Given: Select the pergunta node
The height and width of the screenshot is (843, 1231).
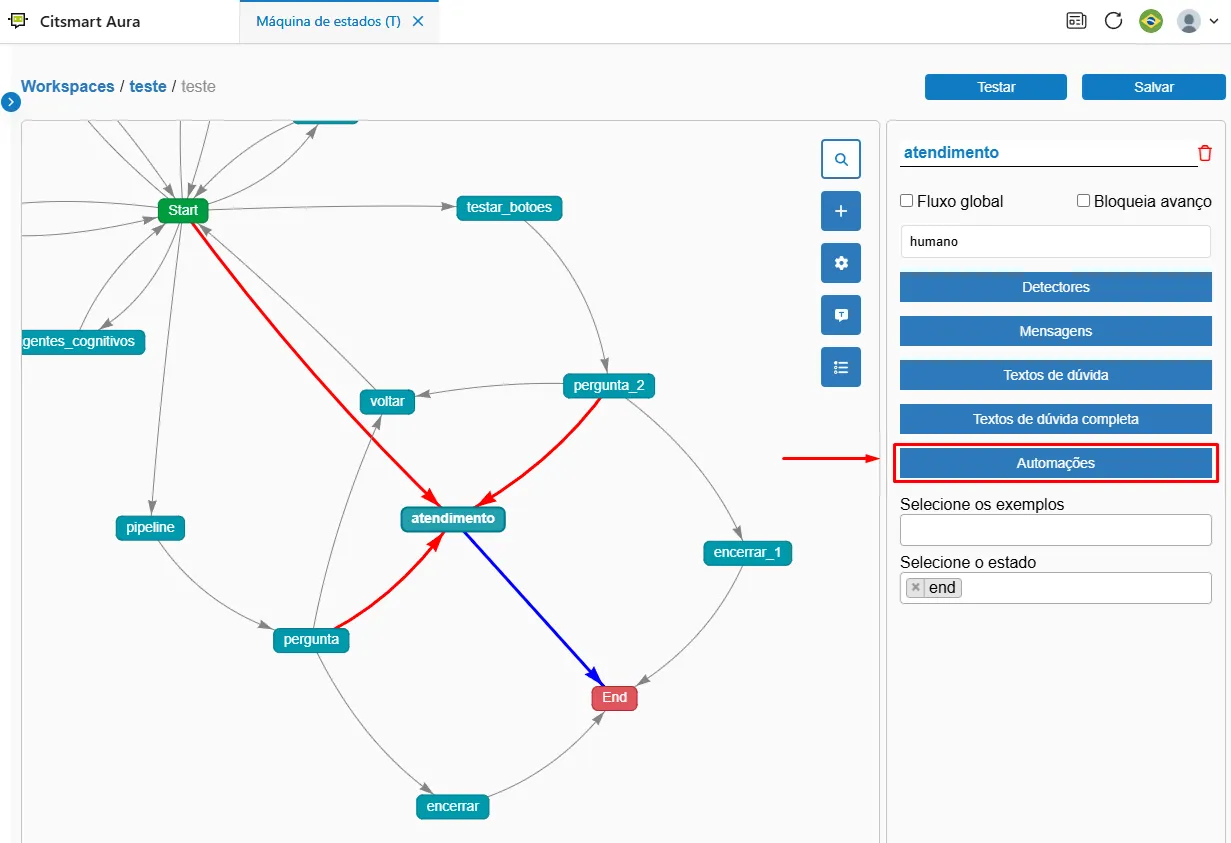Looking at the screenshot, I should (311, 640).
